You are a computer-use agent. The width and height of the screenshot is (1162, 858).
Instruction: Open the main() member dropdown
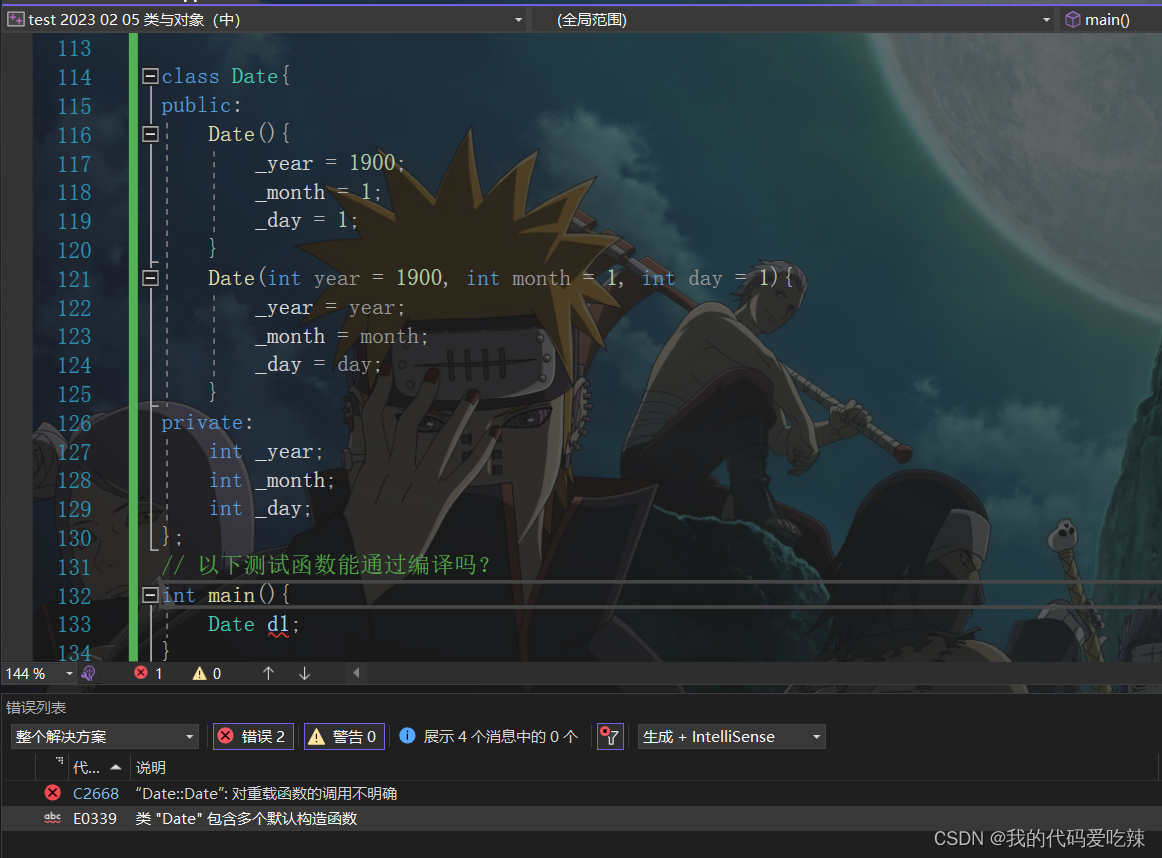coord(1108,20)
